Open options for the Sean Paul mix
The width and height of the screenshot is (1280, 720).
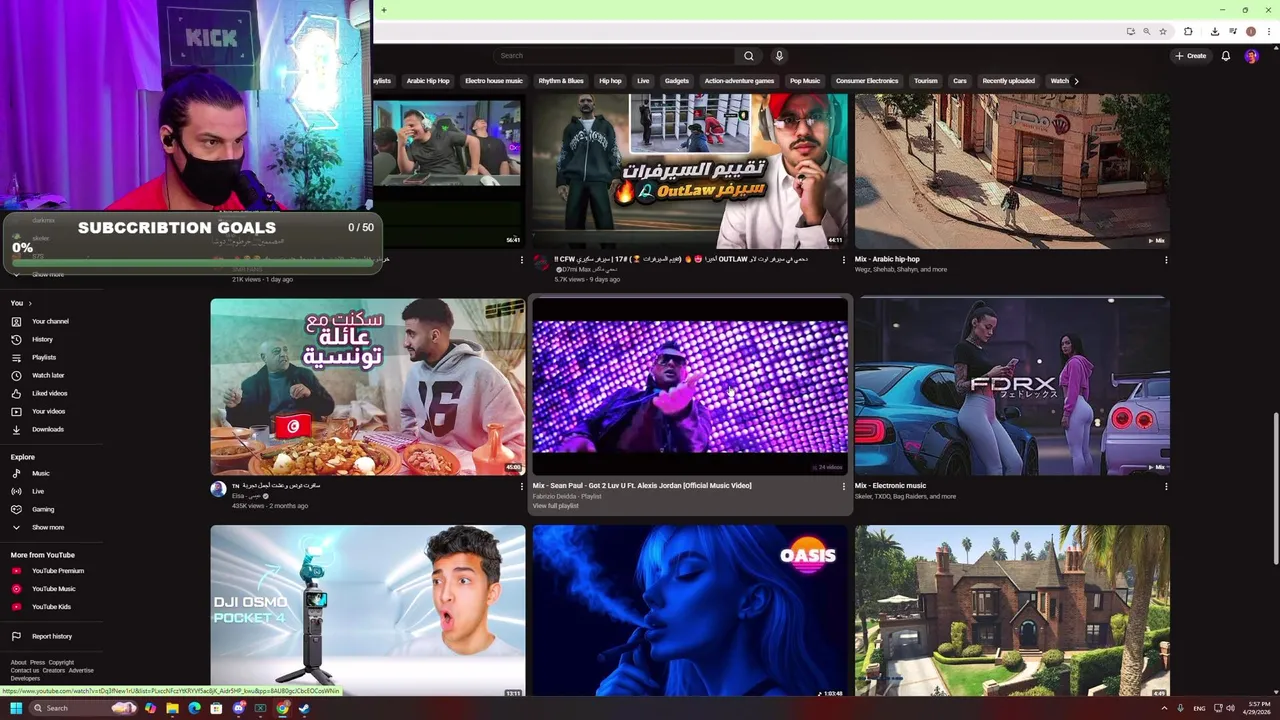pyautogui.click(x=843, y=487)
